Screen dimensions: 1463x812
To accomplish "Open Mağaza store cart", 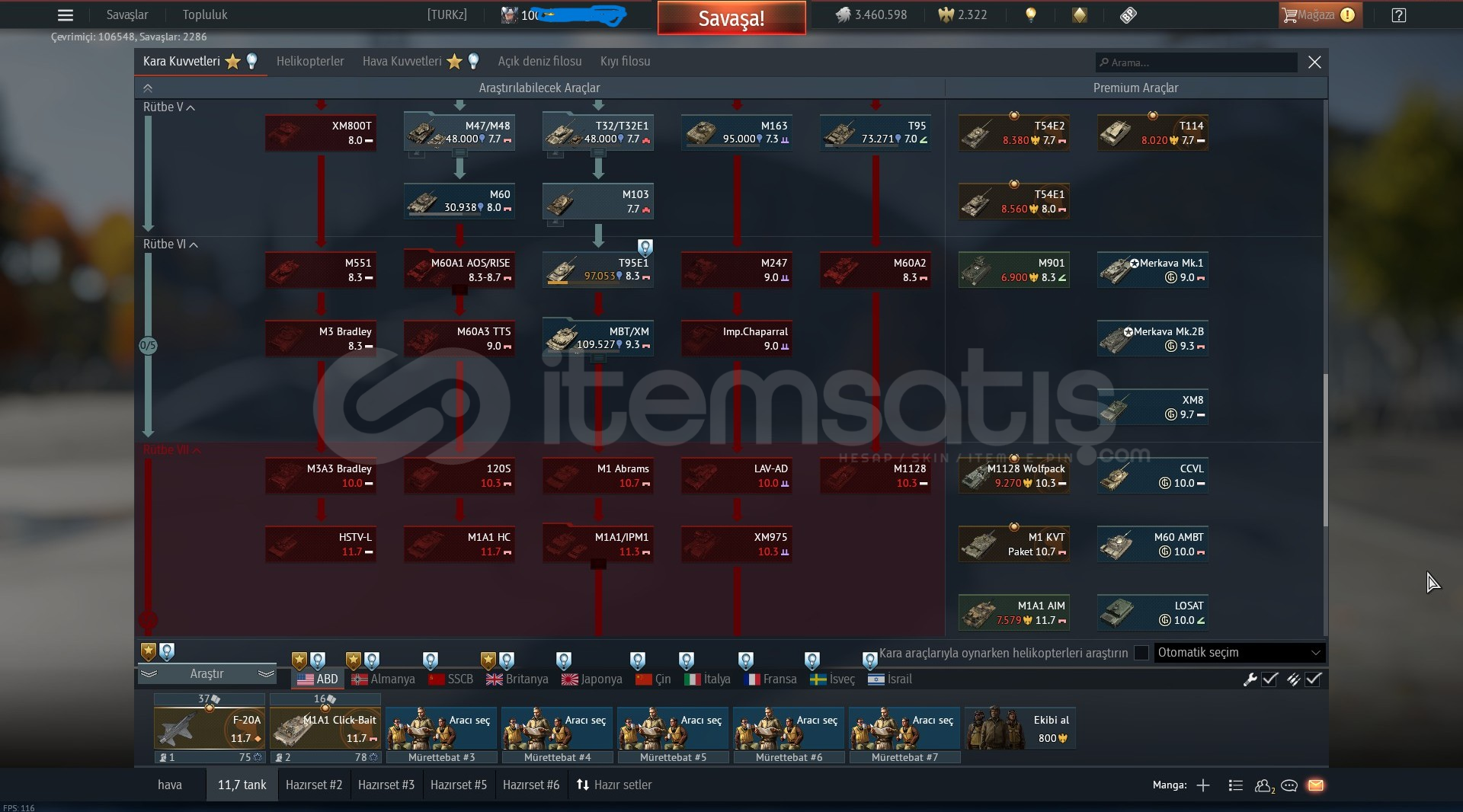I will [x=1319, y=14].
